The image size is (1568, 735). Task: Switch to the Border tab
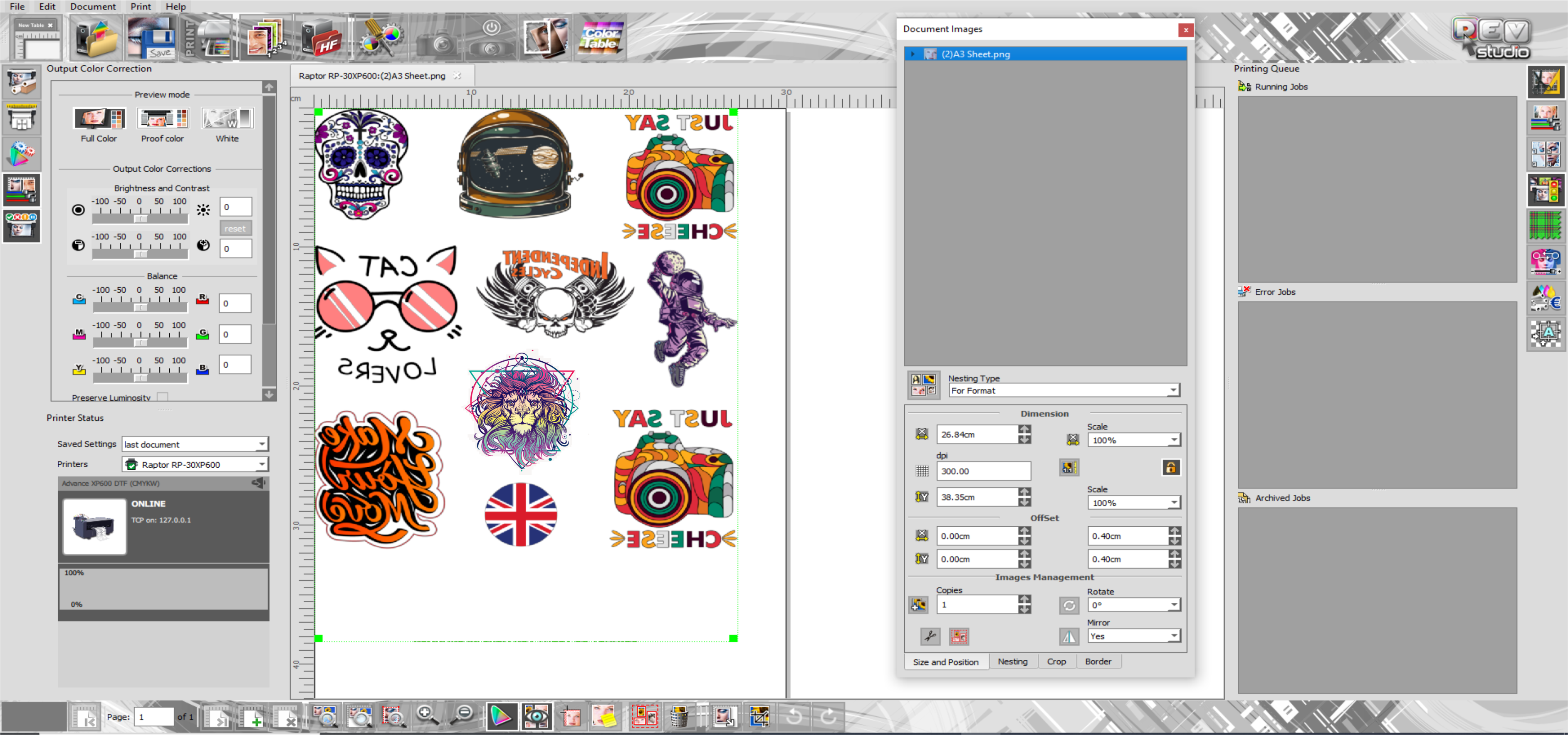(x=1098, y=661)
